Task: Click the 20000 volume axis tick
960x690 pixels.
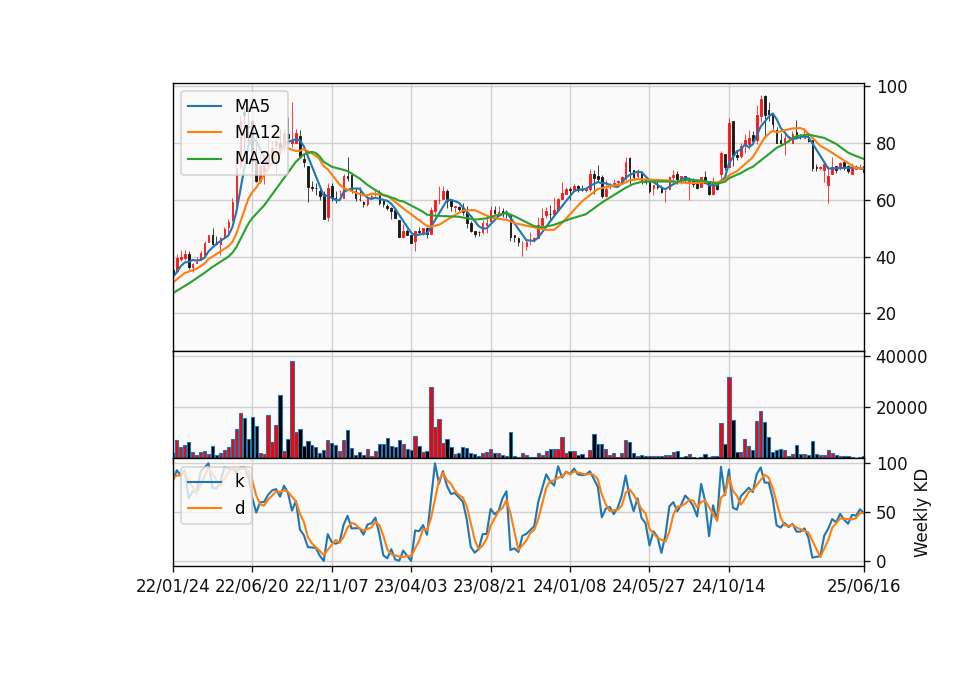Action: (x=902, y=408)
